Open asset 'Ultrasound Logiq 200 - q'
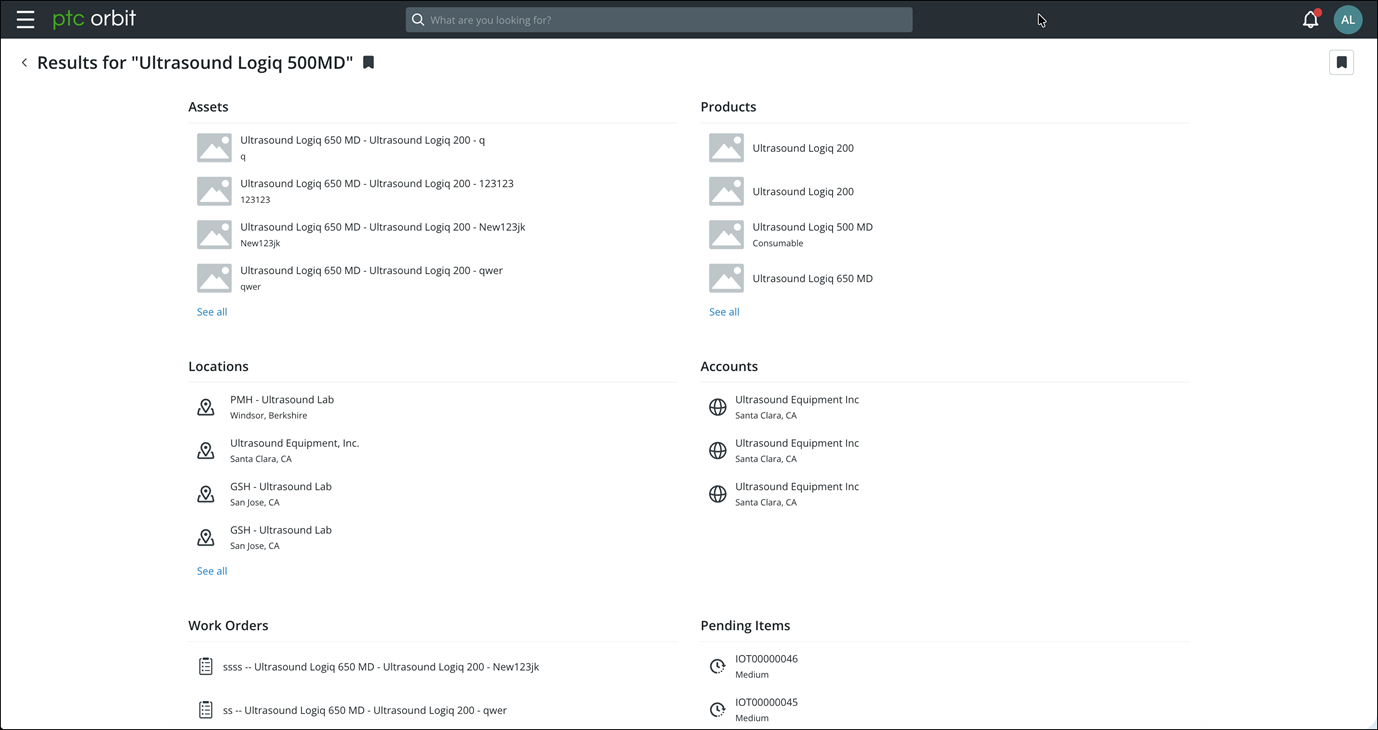1378x730 pixels. (x=362, y=140)
